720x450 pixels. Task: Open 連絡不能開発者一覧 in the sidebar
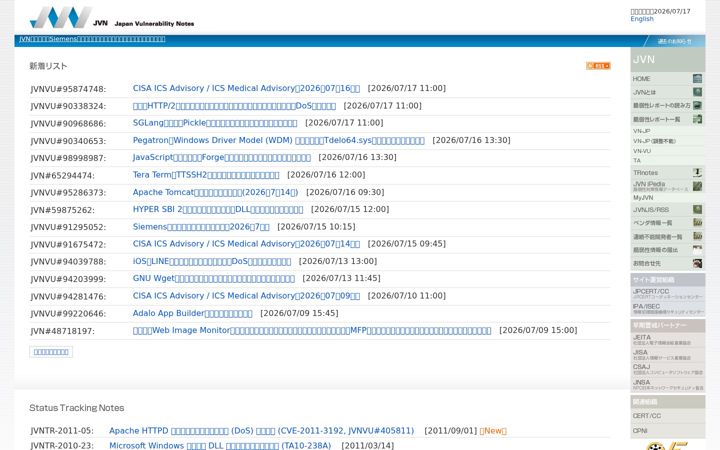[x=667, y=236]
